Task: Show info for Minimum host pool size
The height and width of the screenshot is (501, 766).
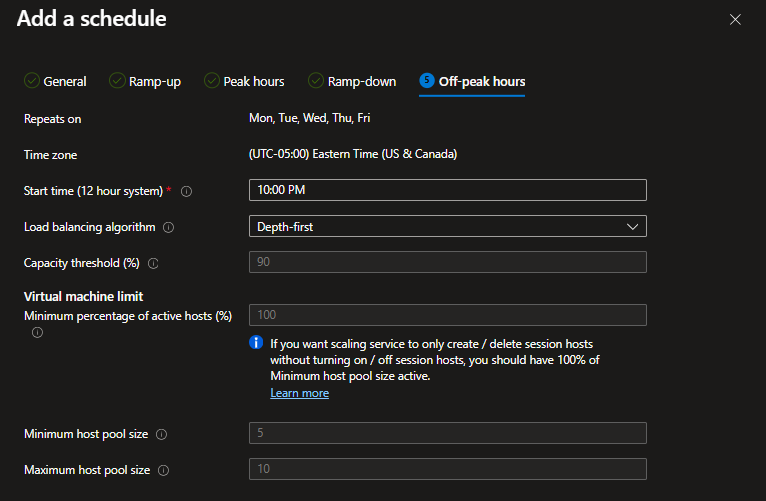Action: coord(161,434)
